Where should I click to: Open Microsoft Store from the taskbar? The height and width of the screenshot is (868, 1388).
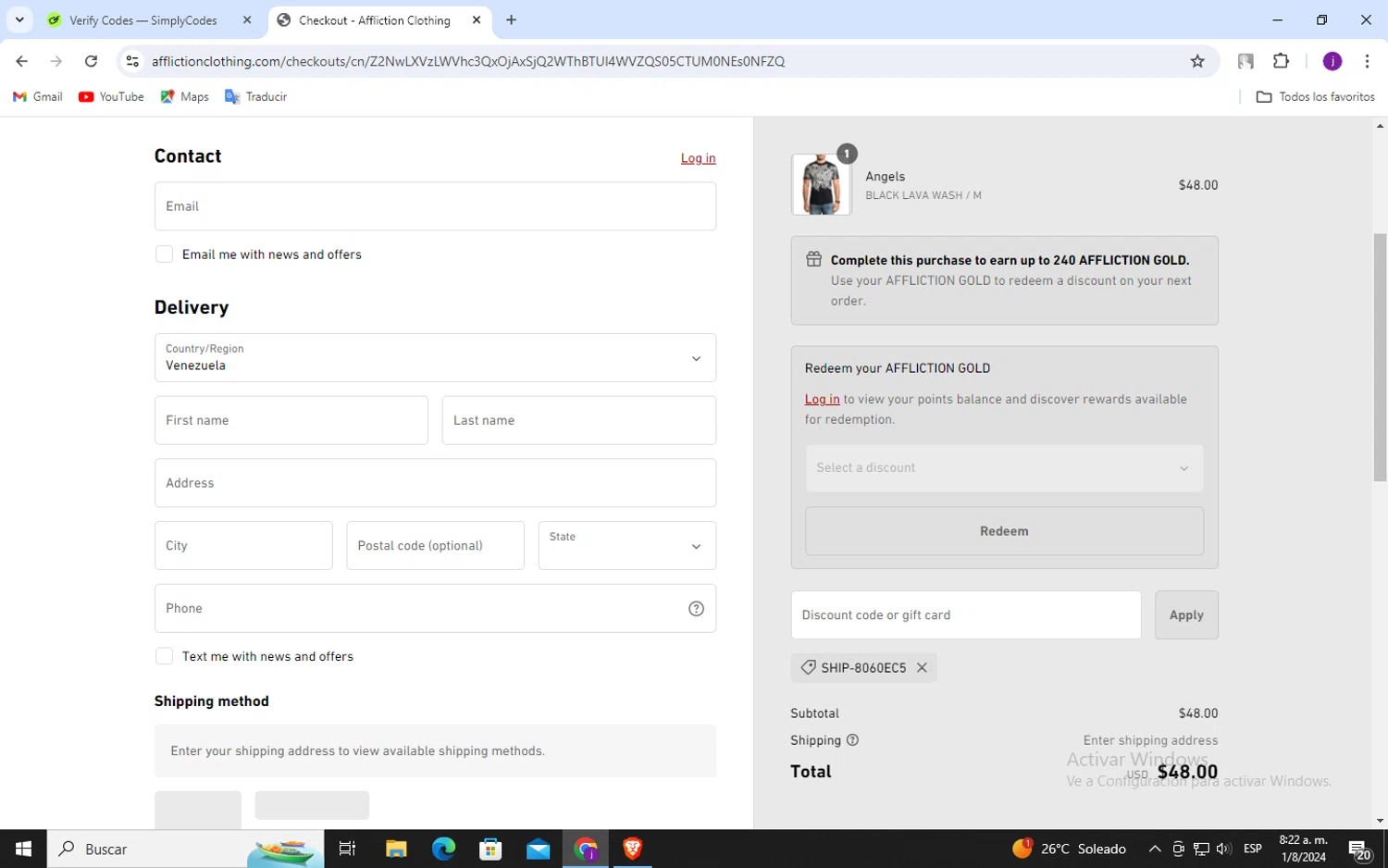point(490,849)
